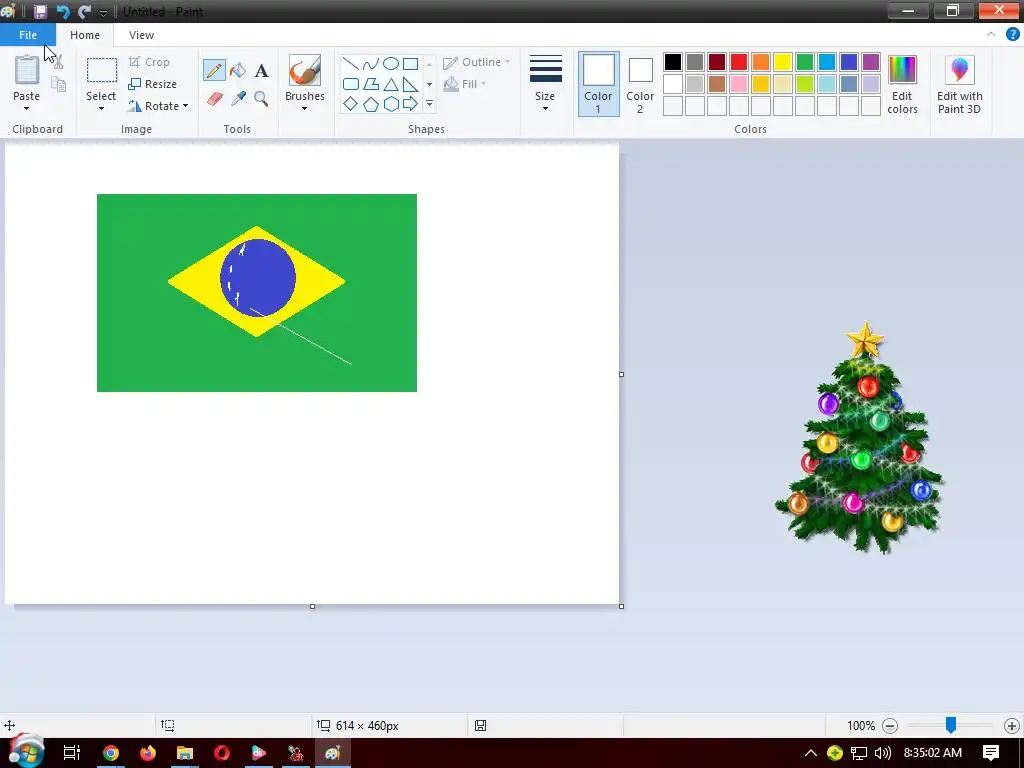Open Chrome from the taskbar
Screen dimensions: 1024x768
[x=111, y=753]
